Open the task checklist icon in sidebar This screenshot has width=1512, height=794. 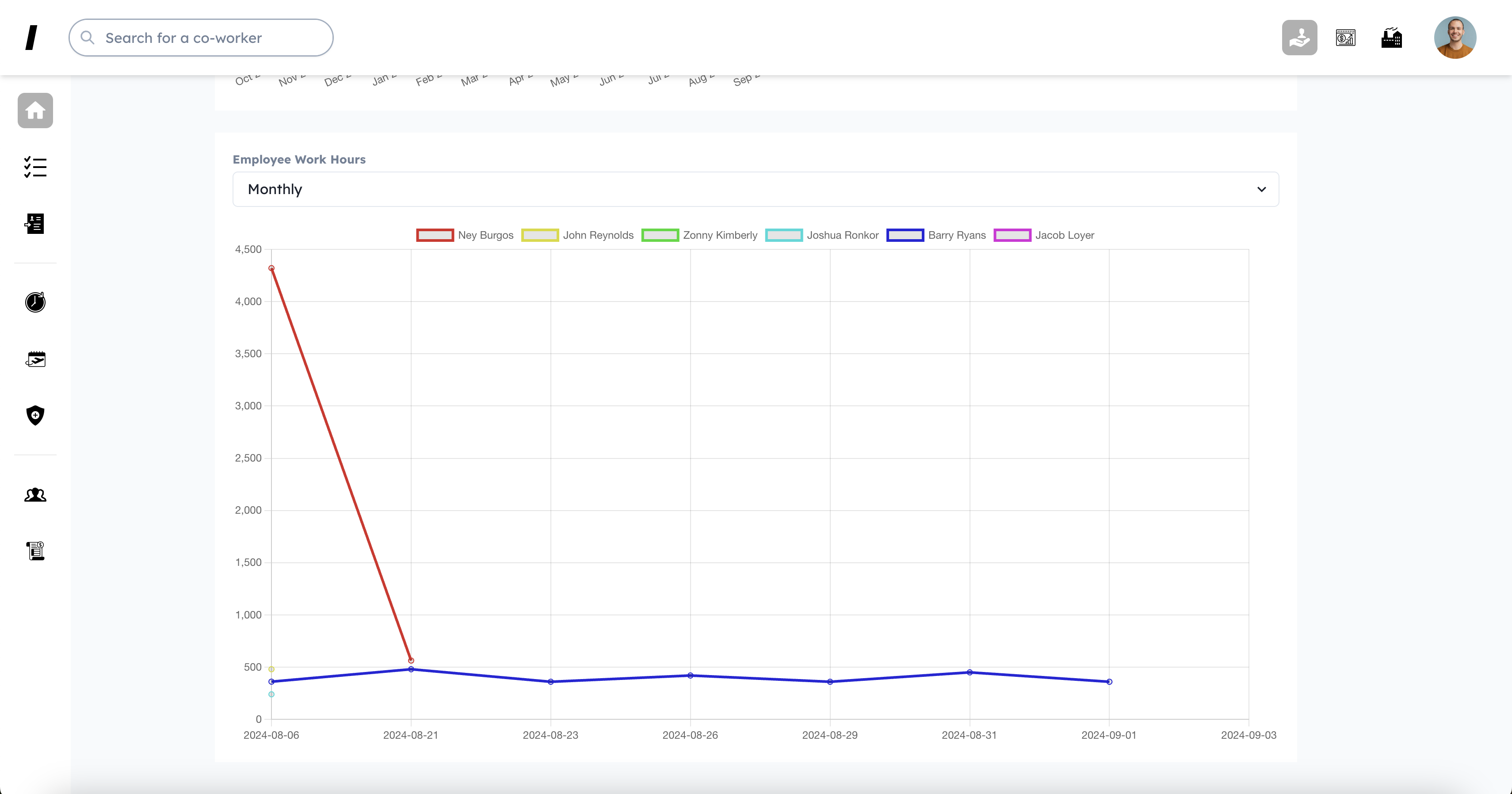pos(35,167)
